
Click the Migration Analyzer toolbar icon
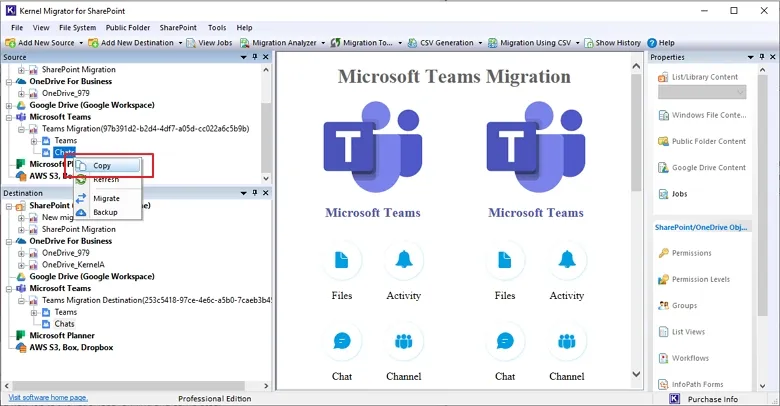[x=244, y=43]
